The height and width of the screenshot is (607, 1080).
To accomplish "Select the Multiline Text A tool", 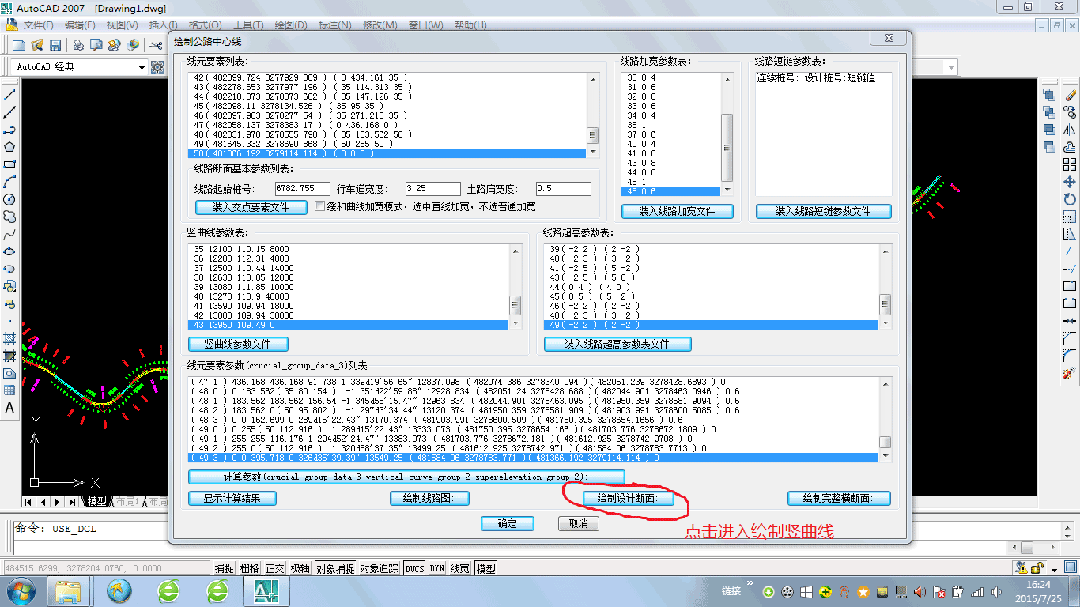I will [10, 407].
